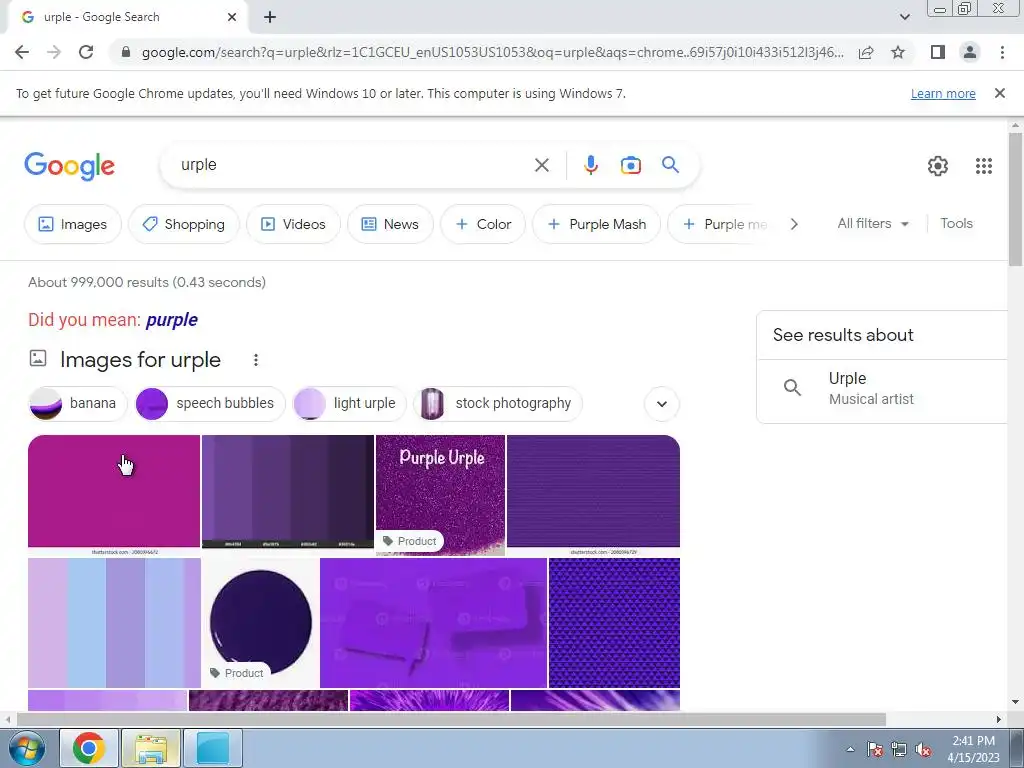Close the urple Google Search tab
This screenshot has height=768, width=1024.
pos(232,18)
